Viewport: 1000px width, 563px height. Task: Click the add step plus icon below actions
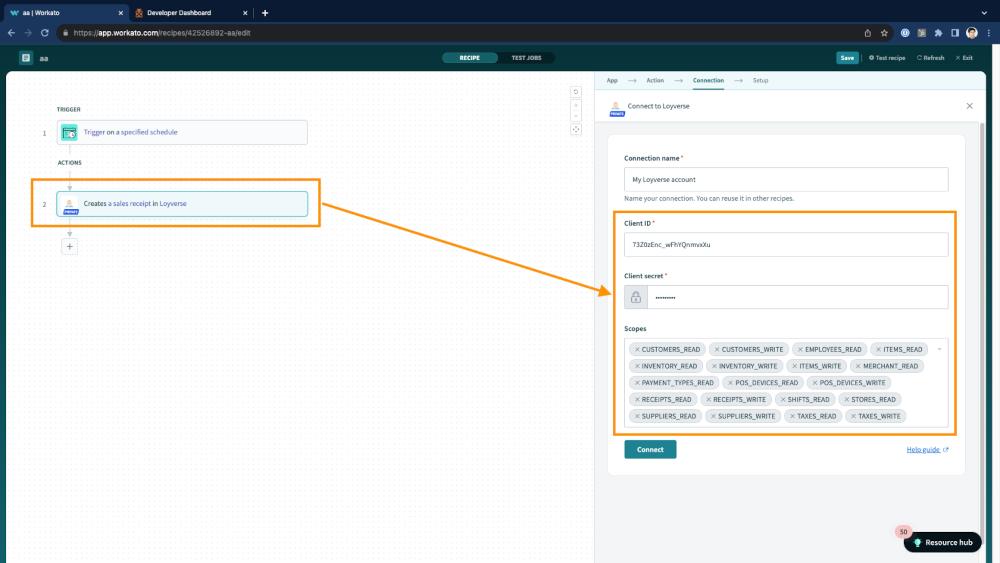click(x=69, y=246)
